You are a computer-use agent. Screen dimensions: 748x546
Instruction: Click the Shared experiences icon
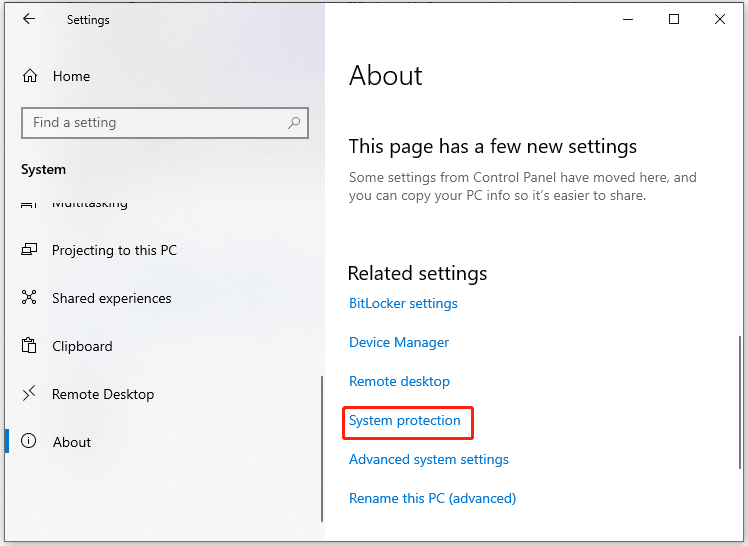[x=29, y=297]
